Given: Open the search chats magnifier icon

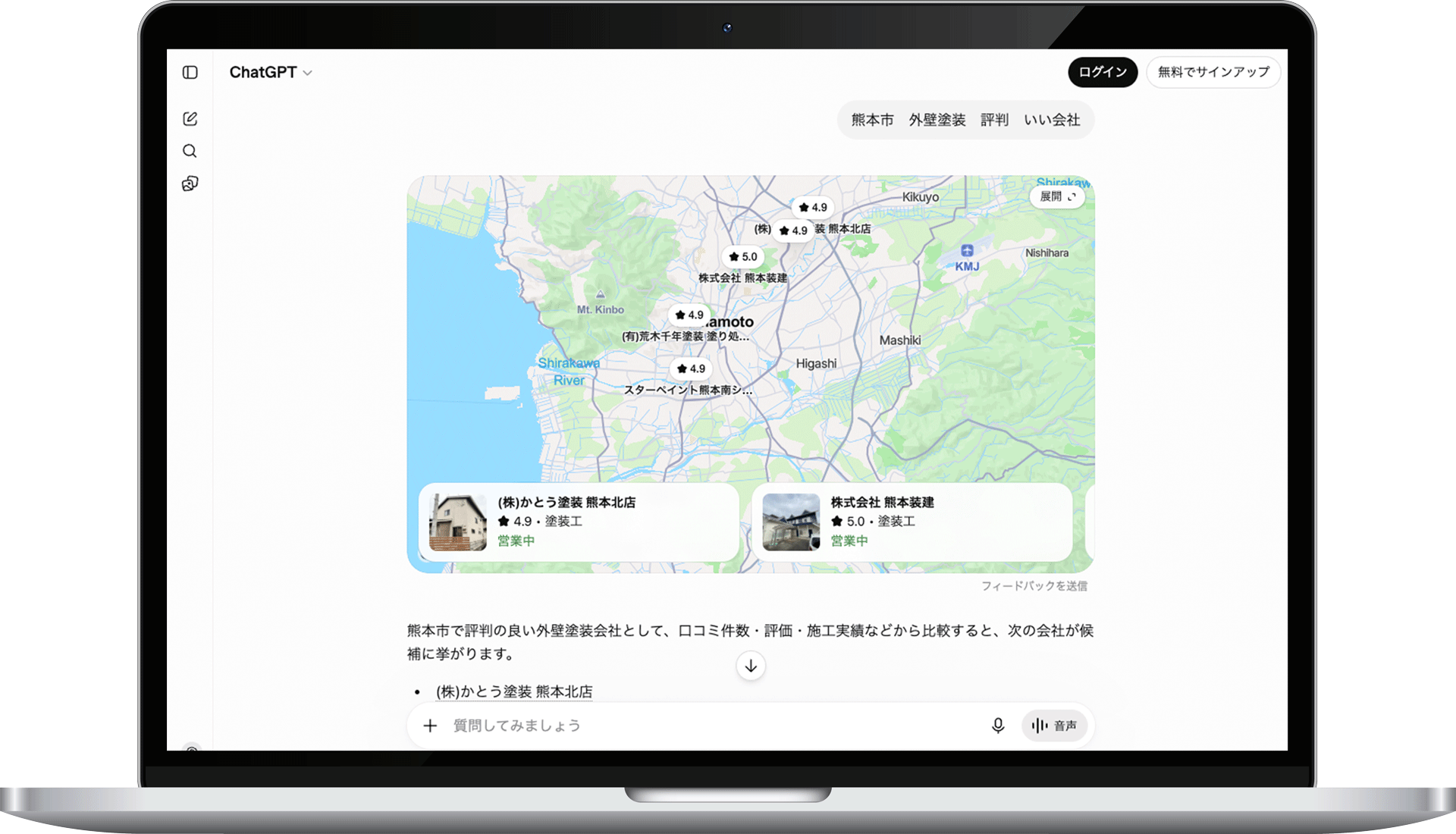Looking at the screenshot, I should coord(190,151).
